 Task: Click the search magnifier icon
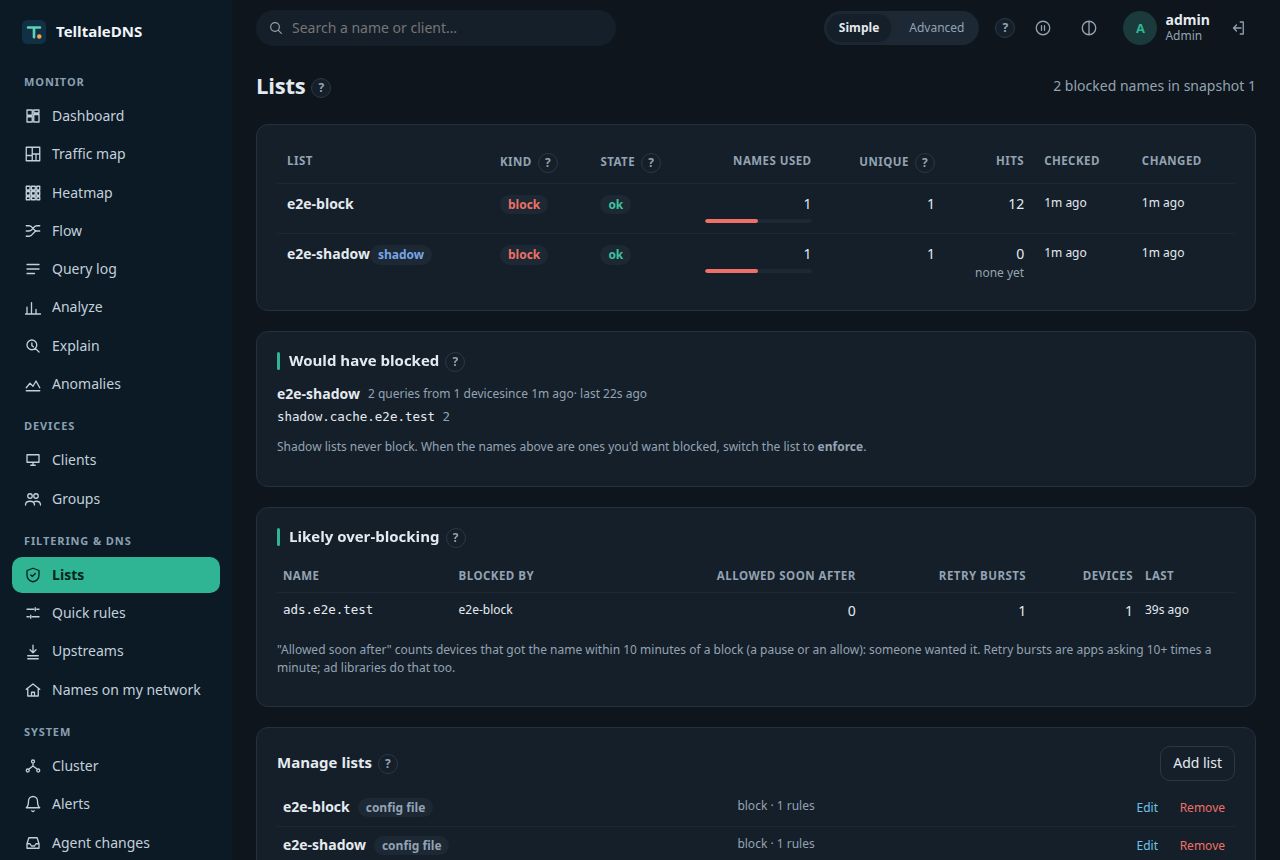276,28
